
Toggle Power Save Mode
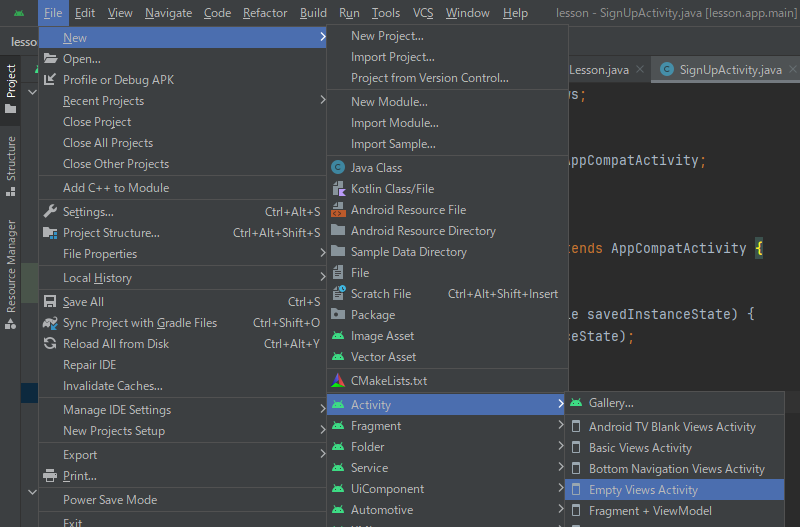point(182,499)
